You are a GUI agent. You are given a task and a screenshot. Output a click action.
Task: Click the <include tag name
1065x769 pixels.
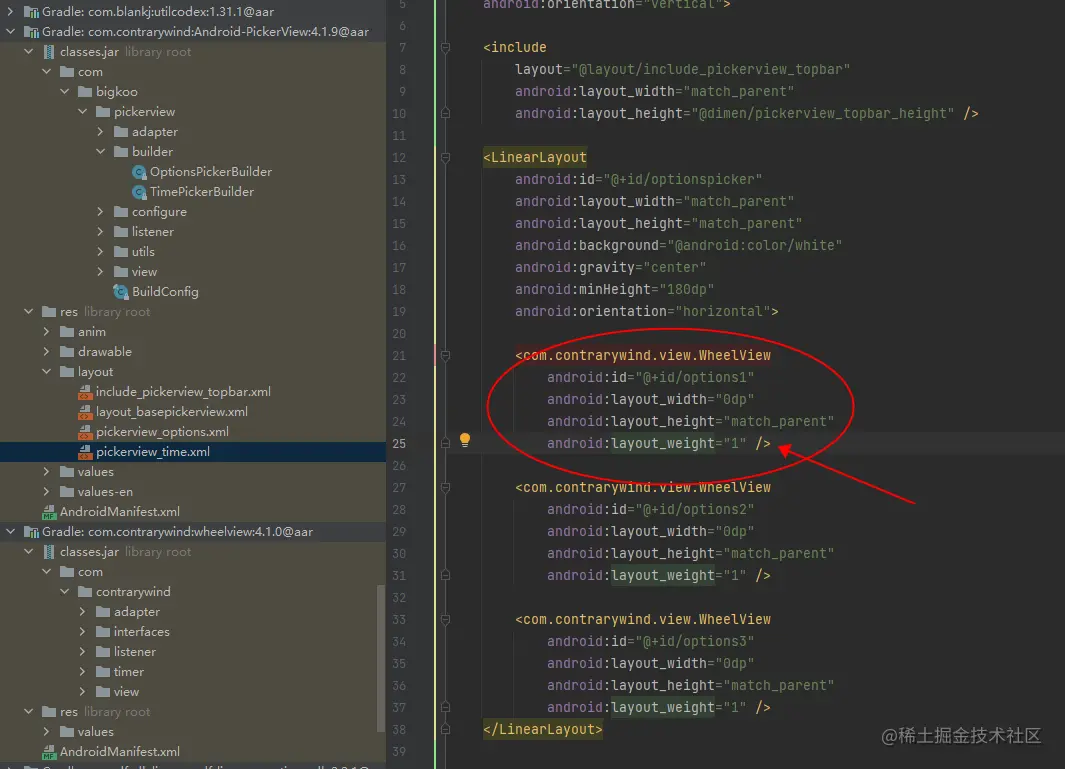pyautogui.click(x=515, y=48)
